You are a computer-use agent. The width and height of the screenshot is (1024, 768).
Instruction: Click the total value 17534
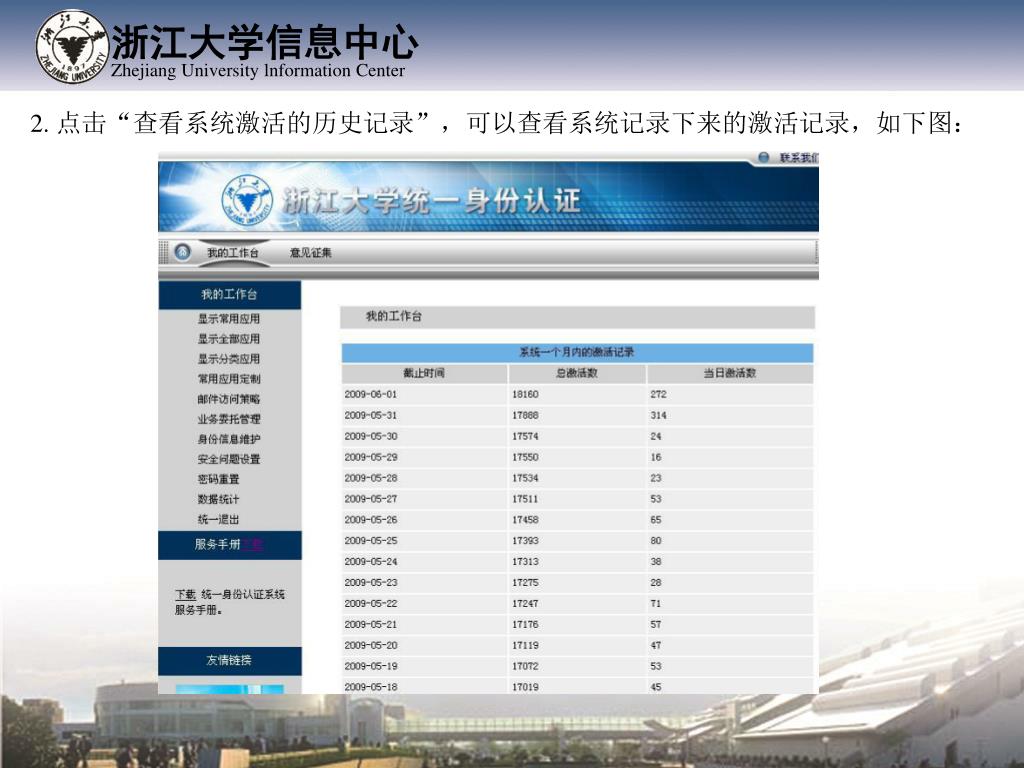click(x=525, y=478)
